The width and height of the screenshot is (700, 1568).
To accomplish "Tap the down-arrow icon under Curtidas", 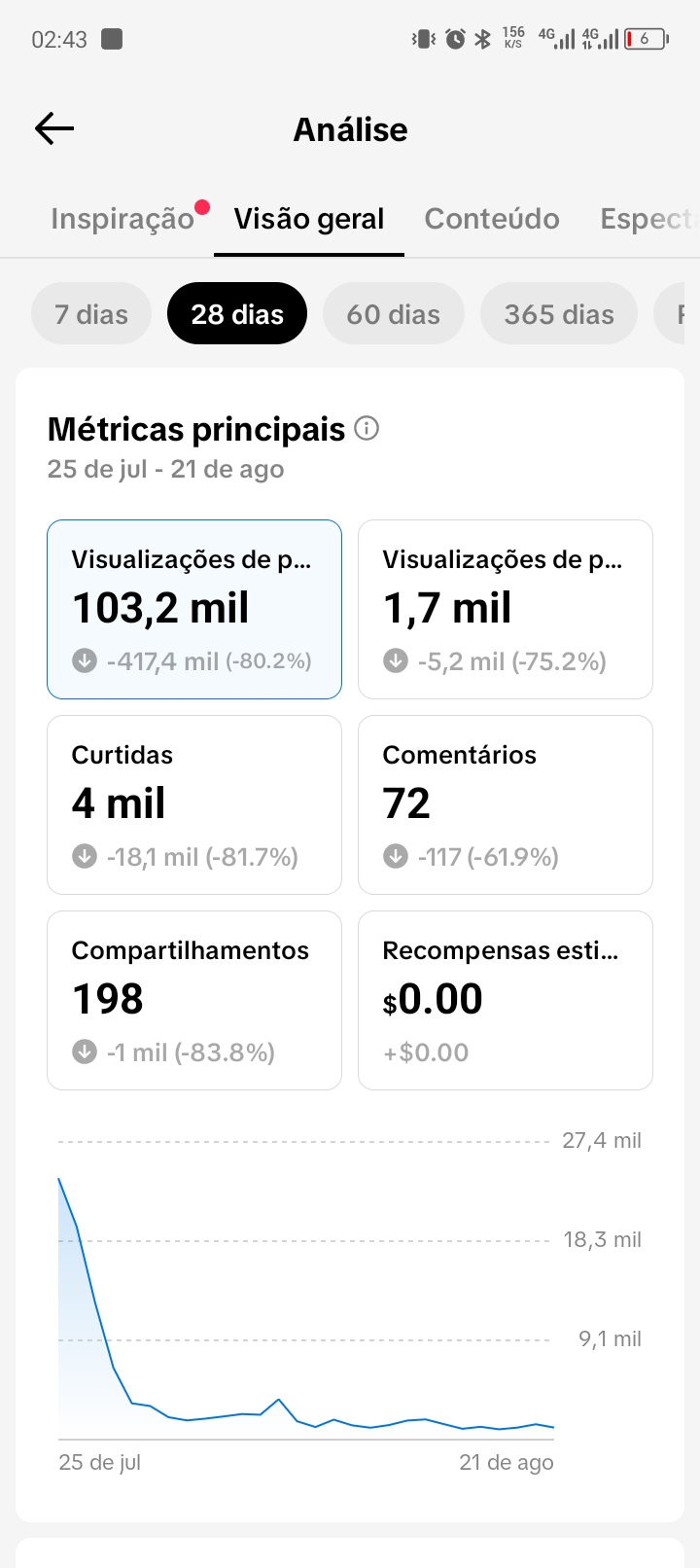I will 85,856.
